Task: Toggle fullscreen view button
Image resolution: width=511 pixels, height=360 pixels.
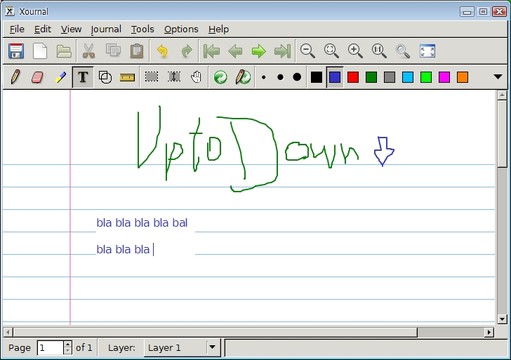Action: point(427,51)
